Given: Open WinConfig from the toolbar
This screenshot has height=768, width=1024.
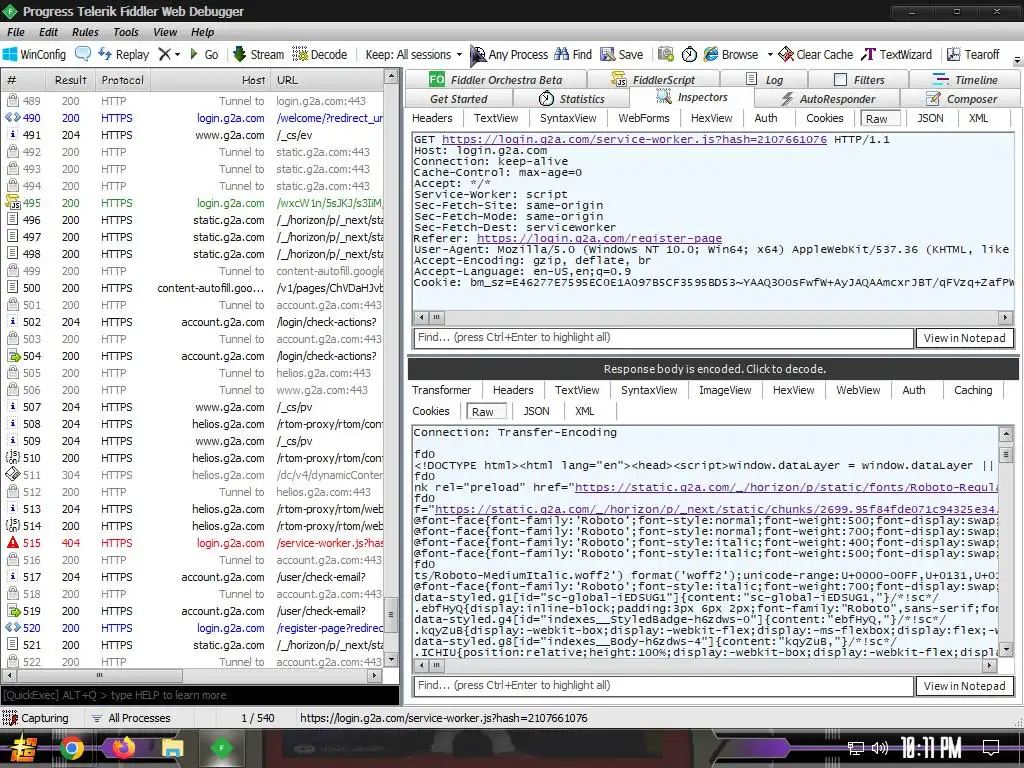Looking at the screenshot, I should click(35, 54).
